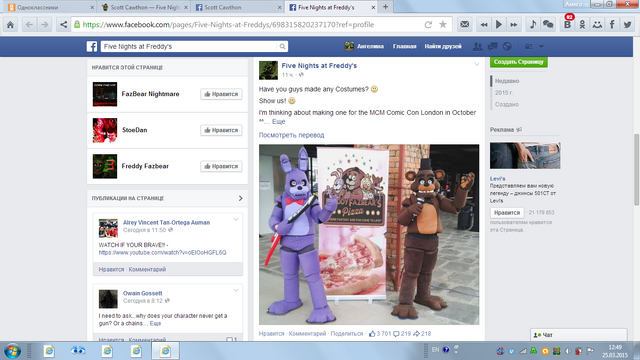Close the Five Nights at Freddy's tab
640x360 pixels.
[373, 7]
